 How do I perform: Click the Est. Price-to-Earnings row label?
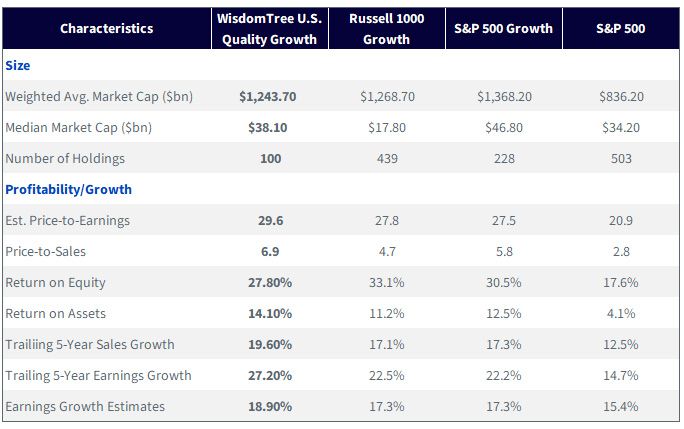coord(68,220)
